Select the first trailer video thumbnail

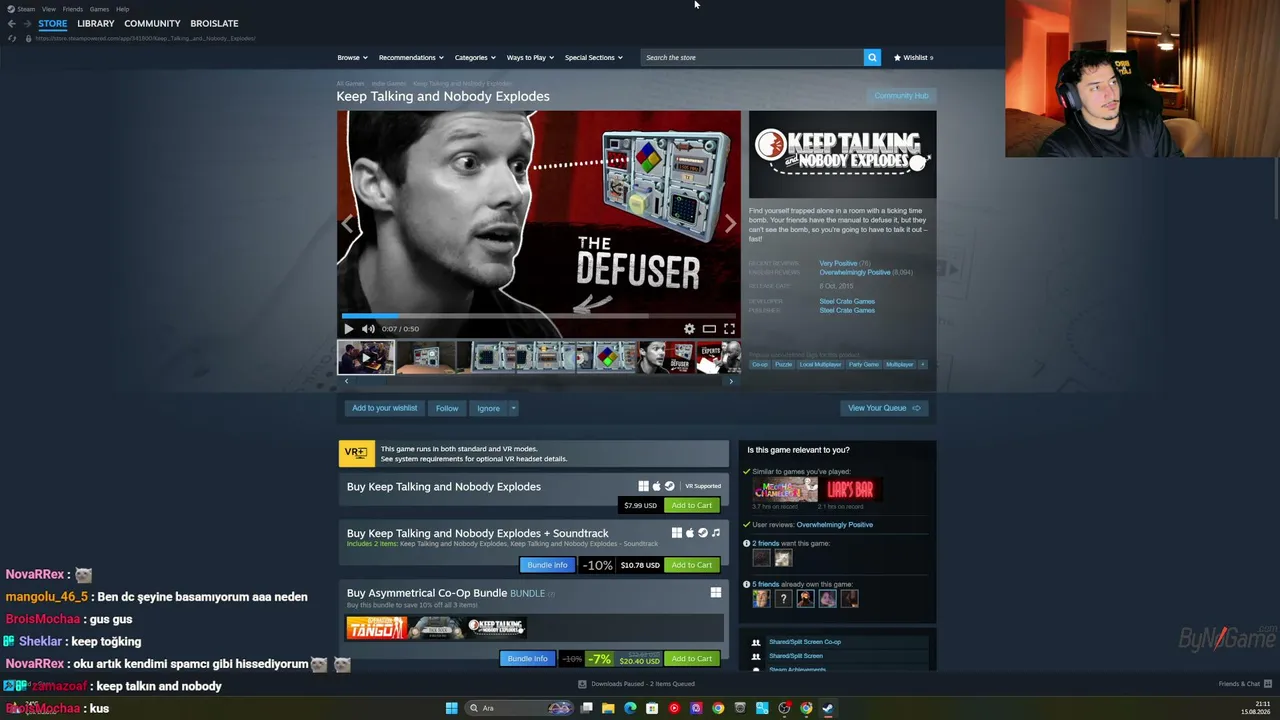366,357
